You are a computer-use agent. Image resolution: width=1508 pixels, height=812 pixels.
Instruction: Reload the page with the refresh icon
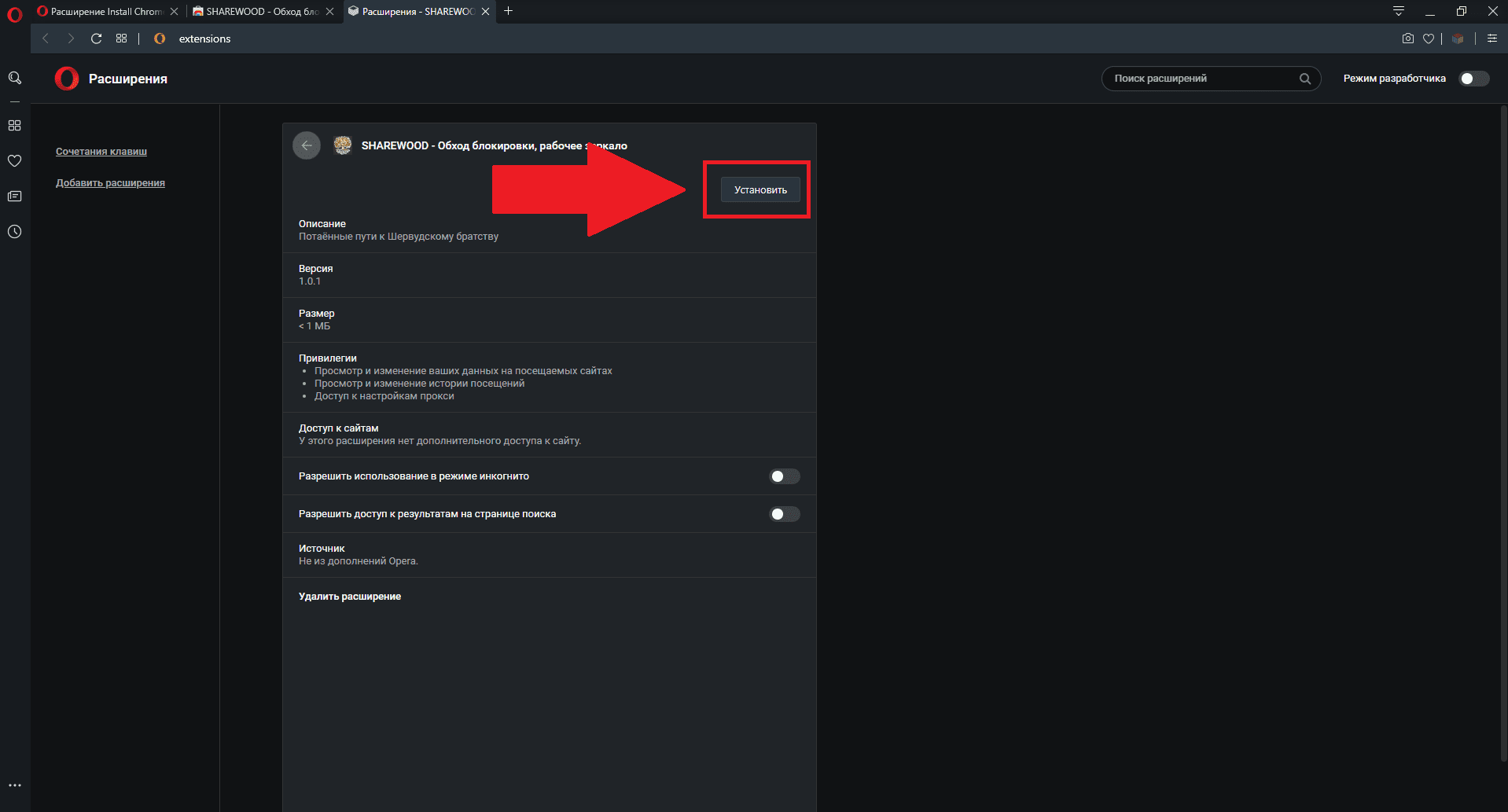point(96,39)
